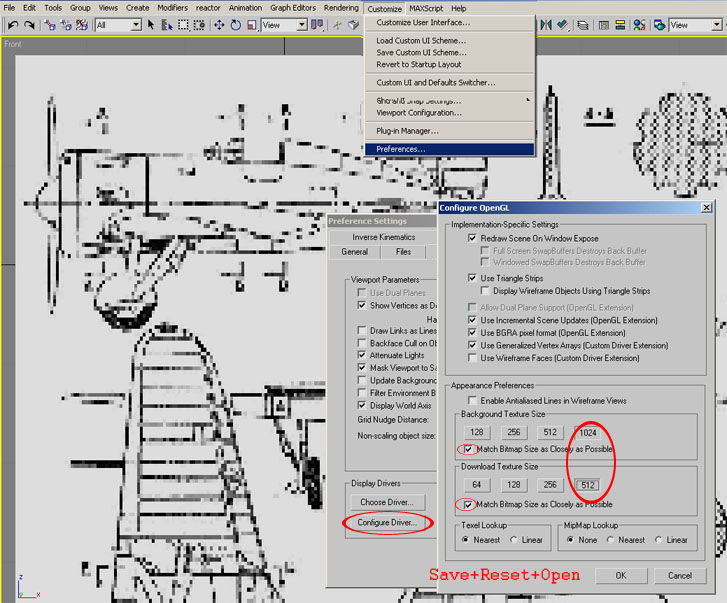Switch to the Files tab
Image resolution: width=727 pixels, height=603 pixels.
403,252
